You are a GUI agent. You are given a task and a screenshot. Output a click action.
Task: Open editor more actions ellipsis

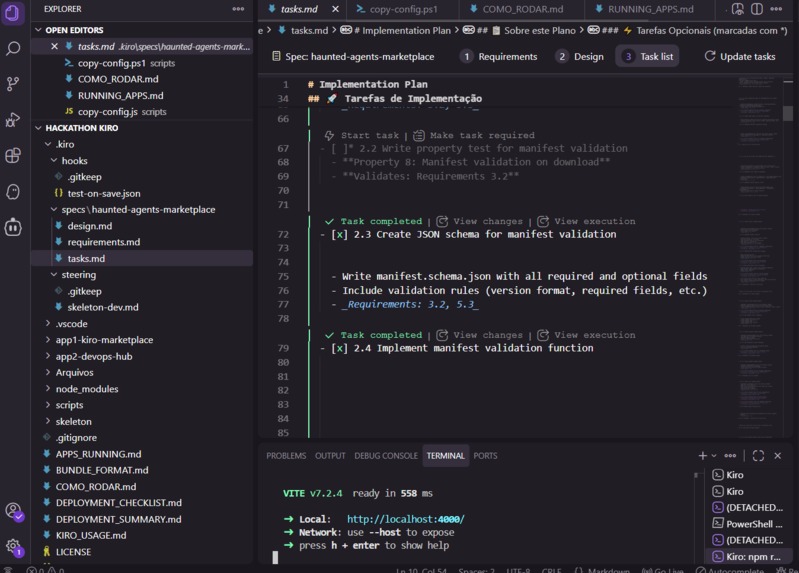tap(776, 9)
